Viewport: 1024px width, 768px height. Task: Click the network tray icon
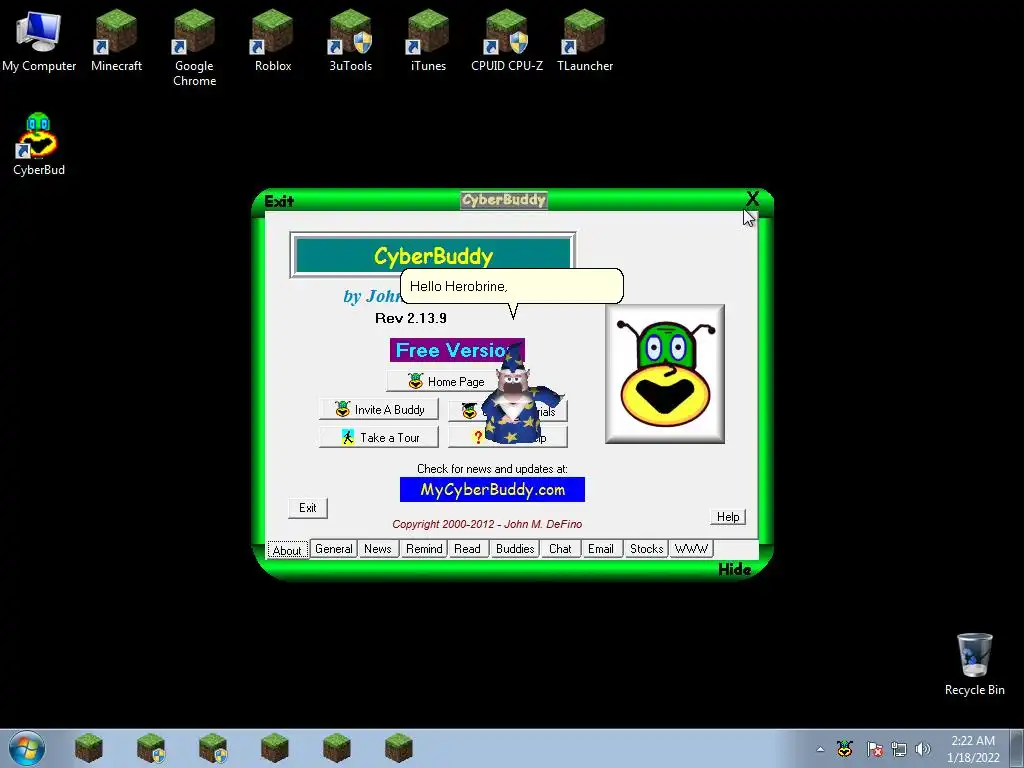pyautogui.click(x=899, y=749)
